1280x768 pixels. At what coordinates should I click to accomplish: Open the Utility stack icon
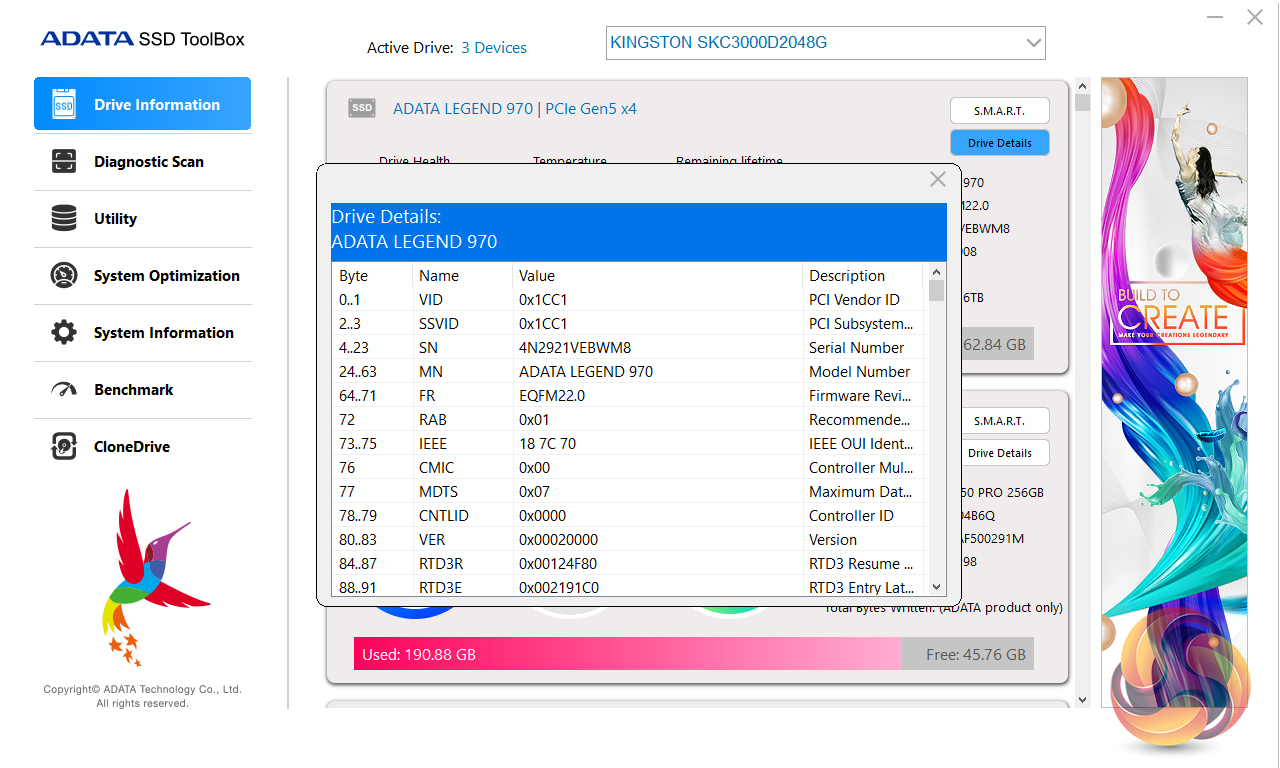click(x=63, y=219)
